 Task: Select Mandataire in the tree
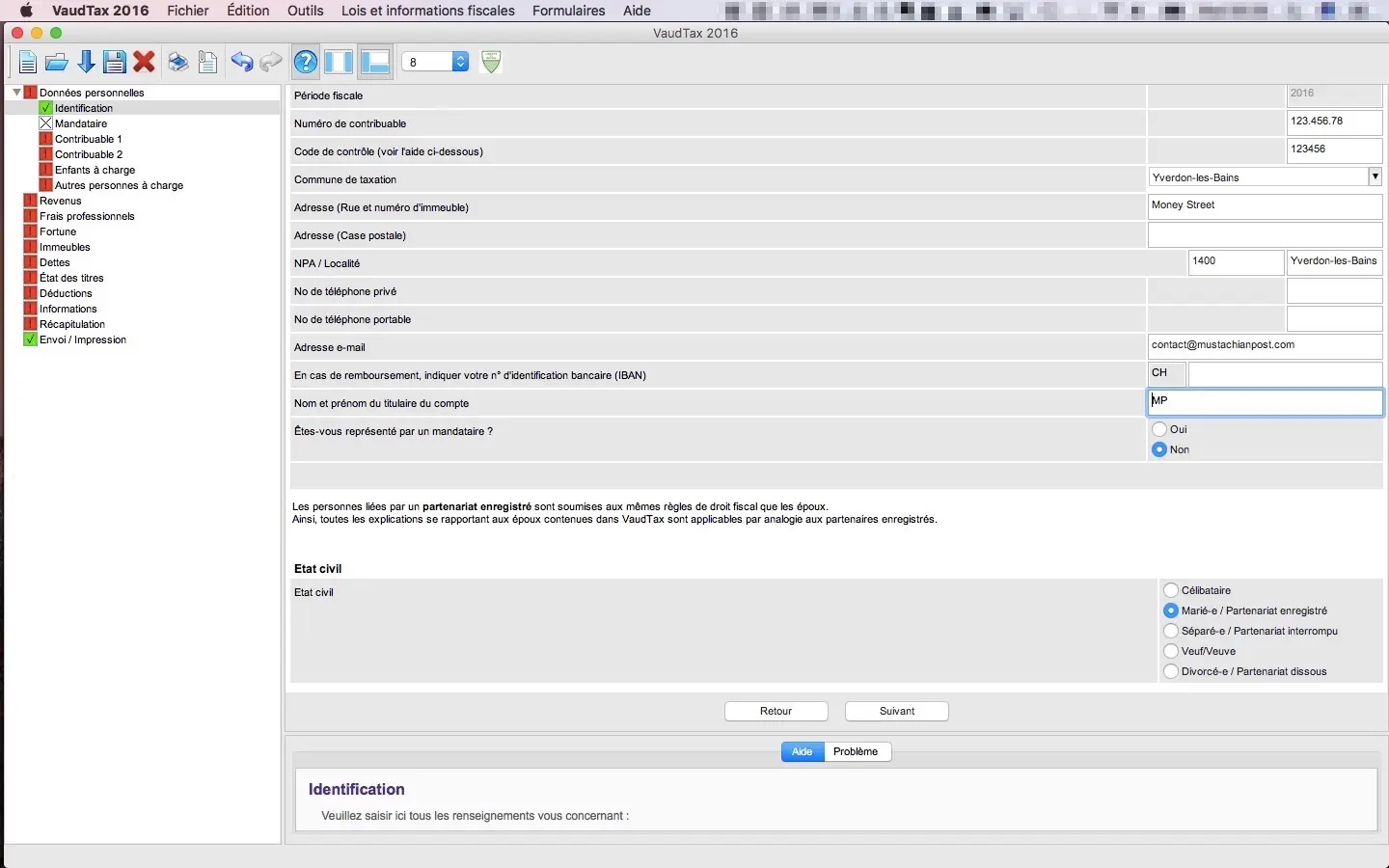81,123
